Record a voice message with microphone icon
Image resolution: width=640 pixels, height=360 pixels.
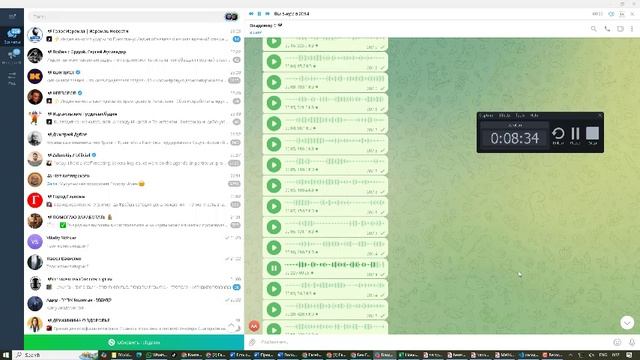[x=631, y=342]
